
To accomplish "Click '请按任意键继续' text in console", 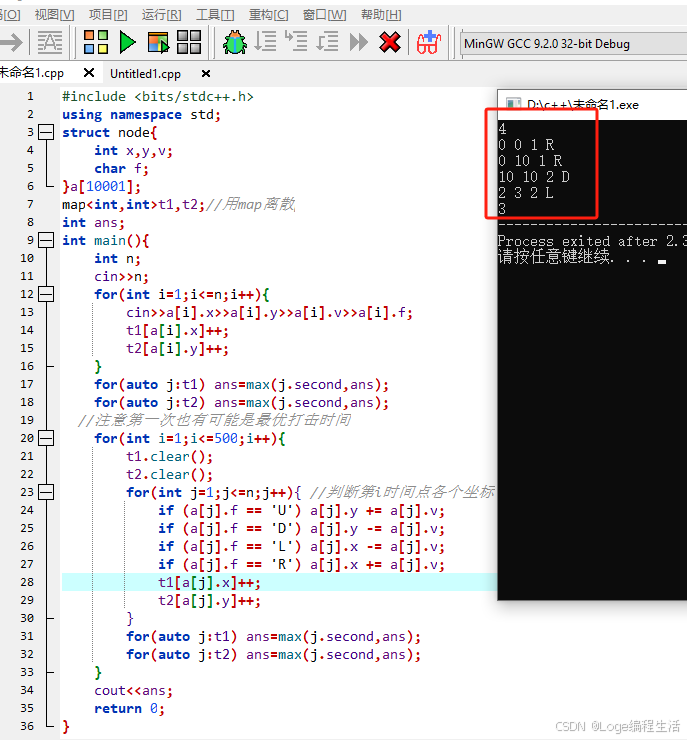I will click(554, 257).
